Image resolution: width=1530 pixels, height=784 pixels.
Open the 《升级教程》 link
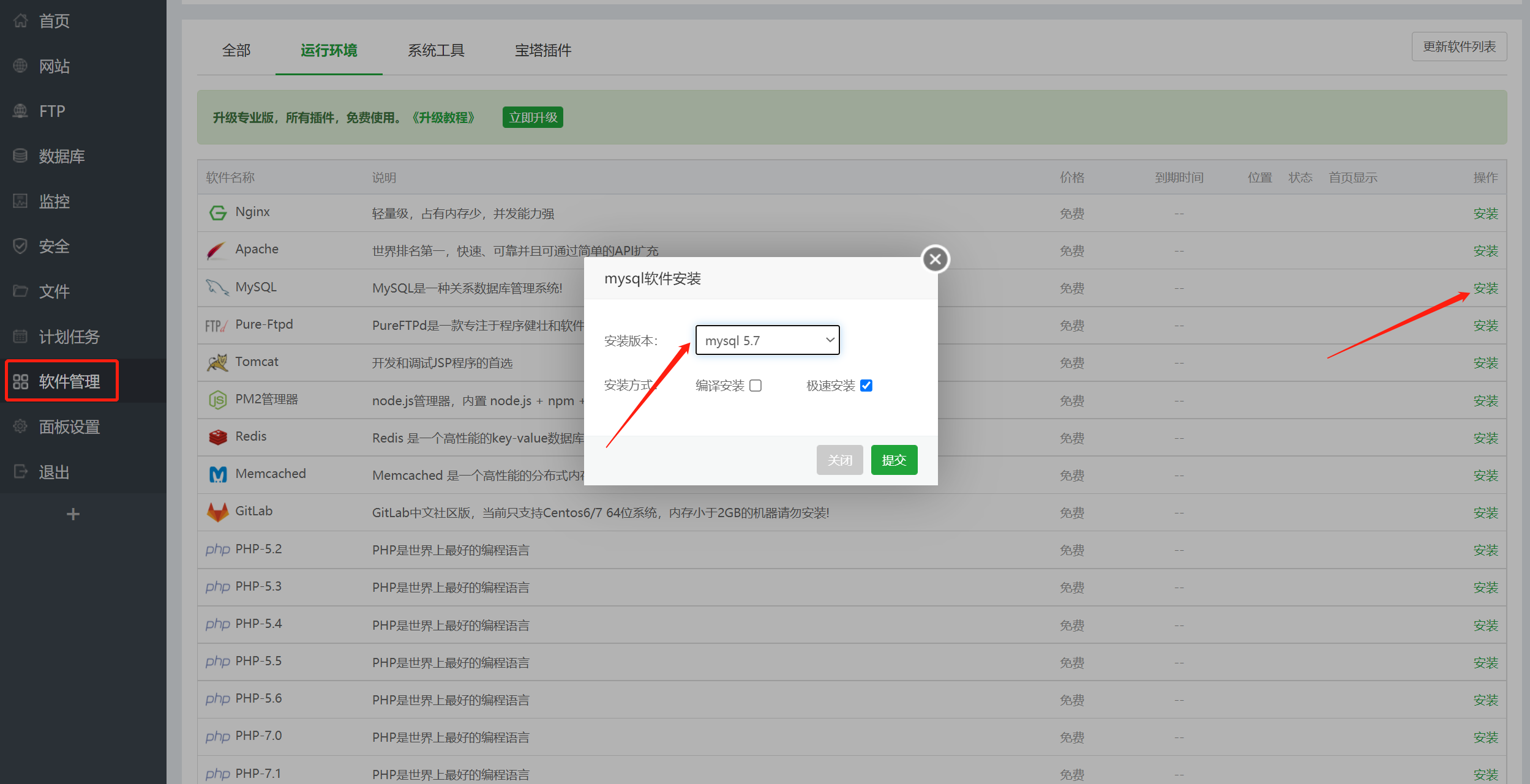point(443,118)
